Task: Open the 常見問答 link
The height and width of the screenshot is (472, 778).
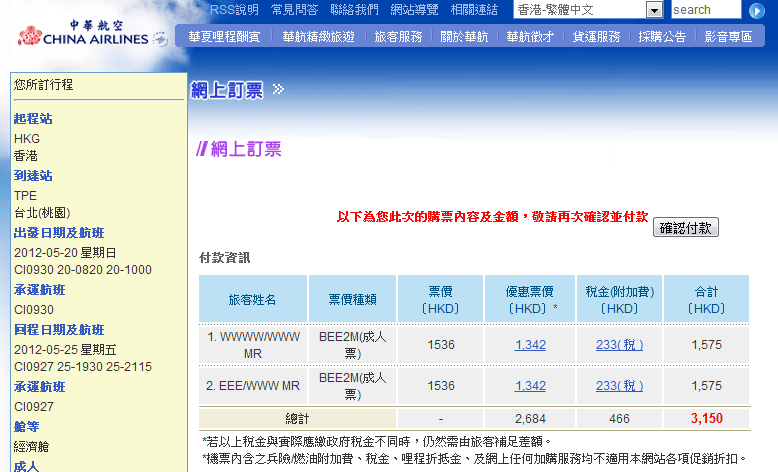Action: click(295, 10)
